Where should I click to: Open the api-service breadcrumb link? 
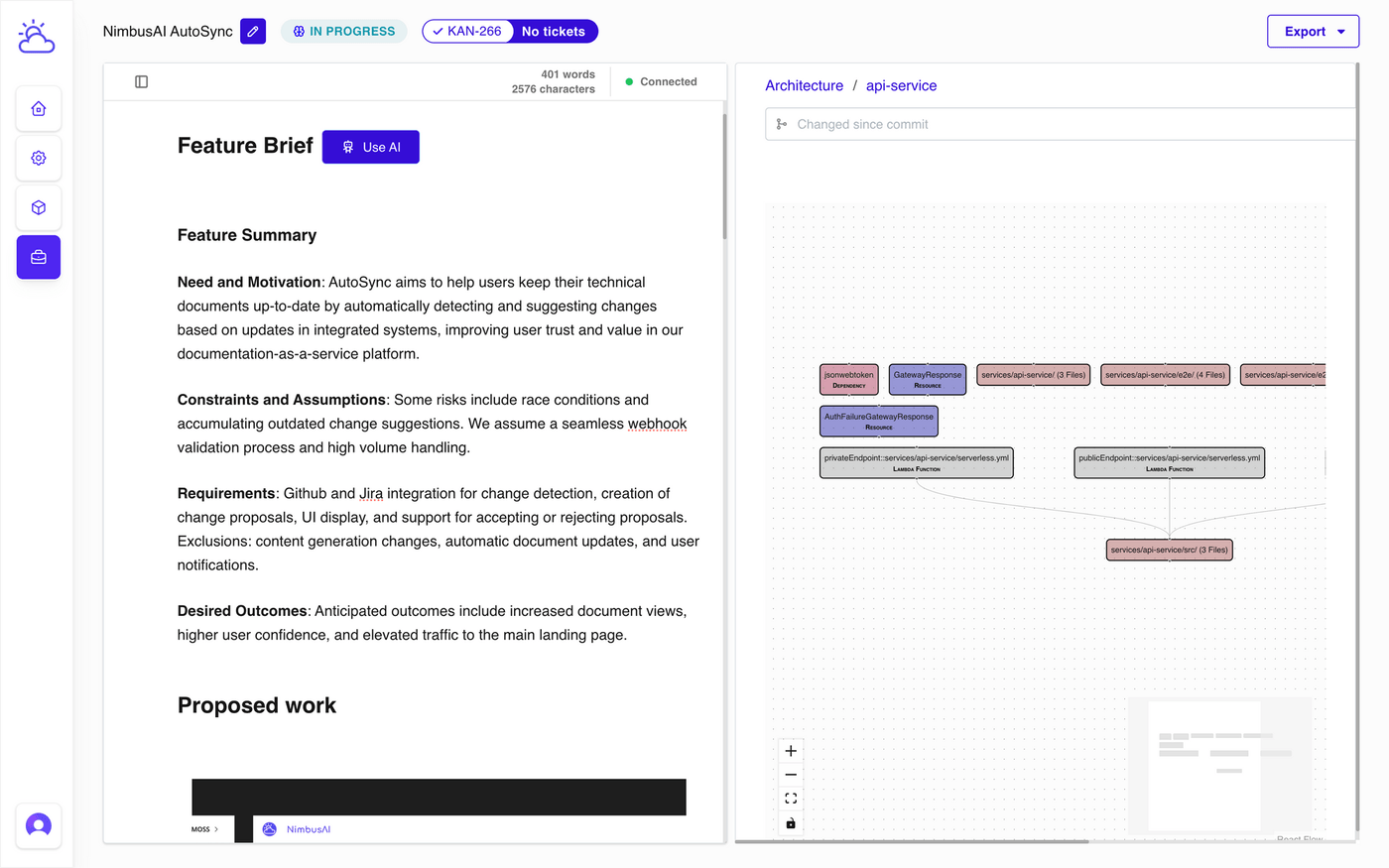click(901, 86)
